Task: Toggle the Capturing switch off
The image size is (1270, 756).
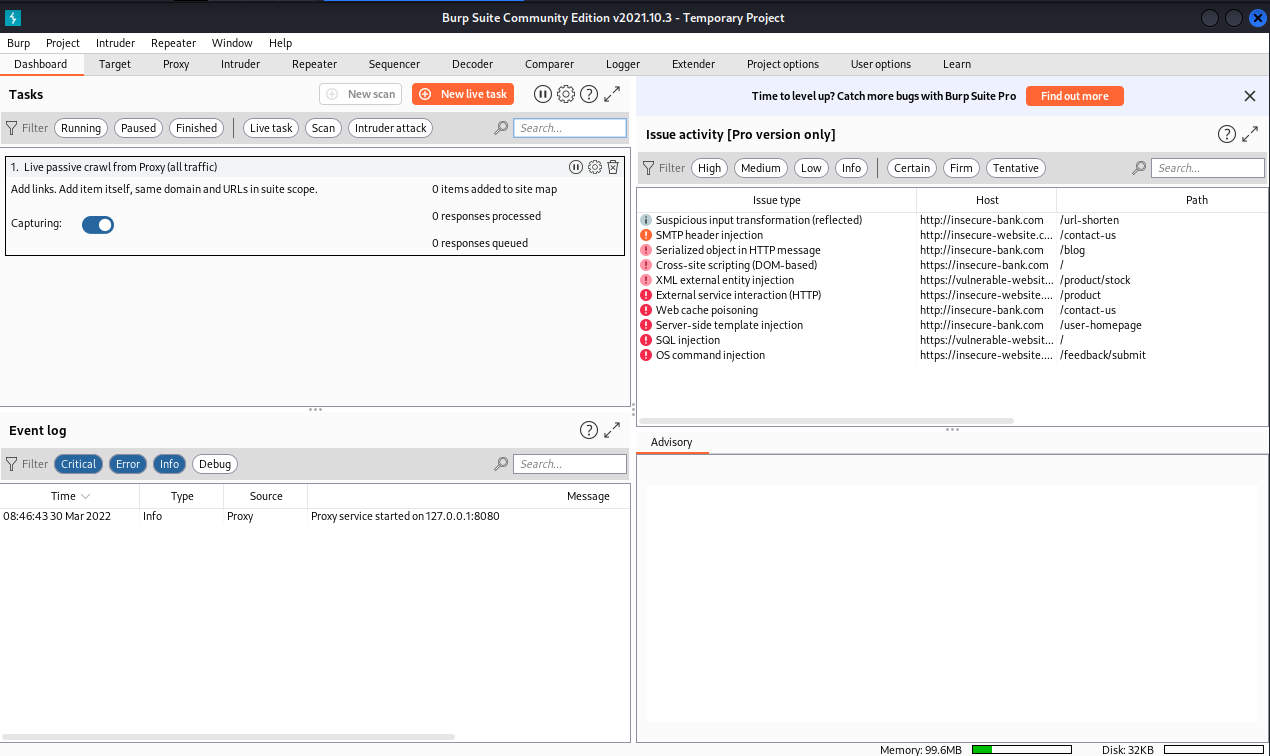Action: pos(98,225)
